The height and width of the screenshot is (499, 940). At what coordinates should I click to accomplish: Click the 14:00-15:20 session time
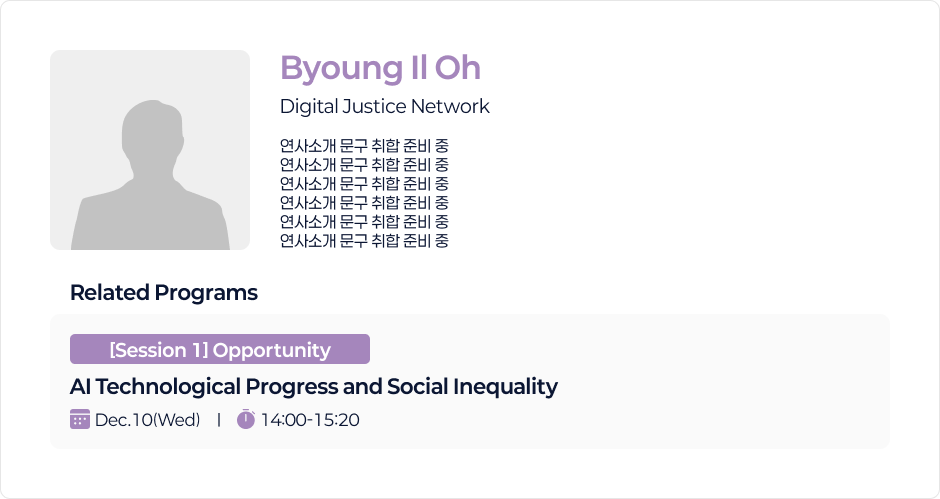pyautogui.click(x=310, y=420)
